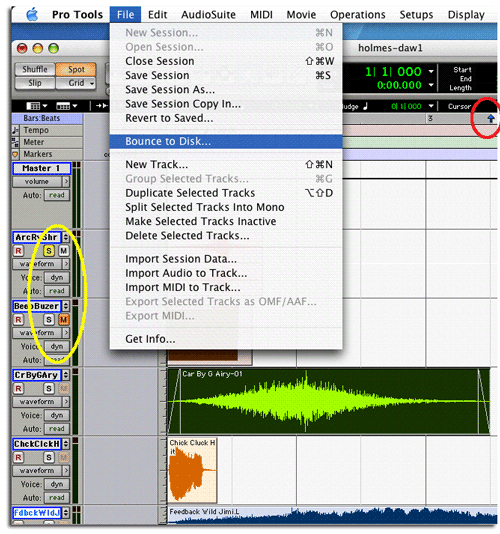The width and height of the screenshot is (500, 534).
Task: Select the Master 1 track name
Action: click(42, 169)
